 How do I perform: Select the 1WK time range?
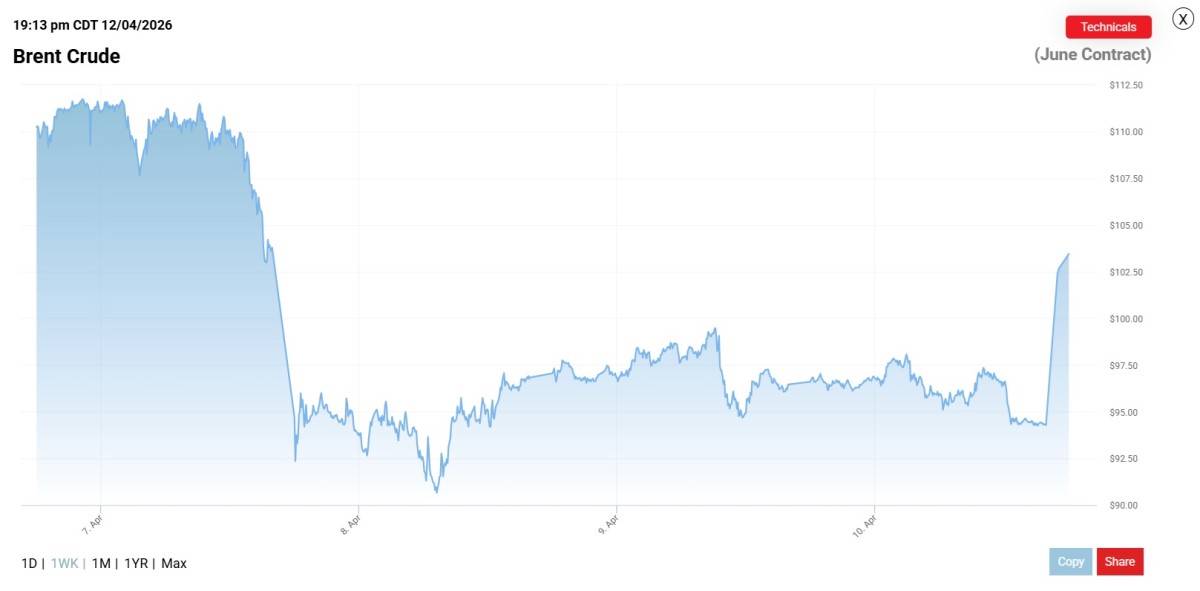[65, 563]
